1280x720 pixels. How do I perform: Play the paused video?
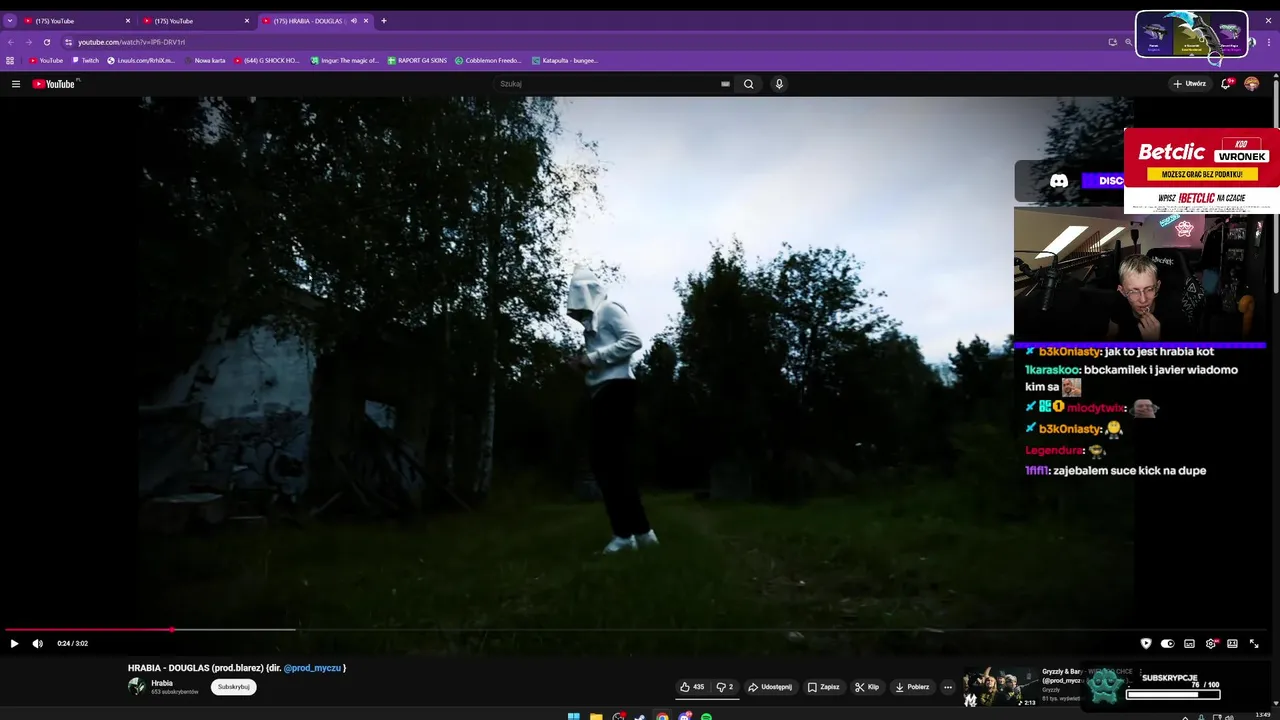14,643
